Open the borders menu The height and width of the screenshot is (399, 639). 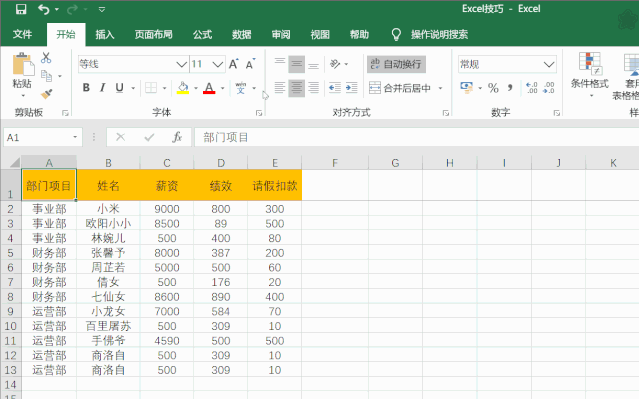pyautogui.click(x=164, y=88)
